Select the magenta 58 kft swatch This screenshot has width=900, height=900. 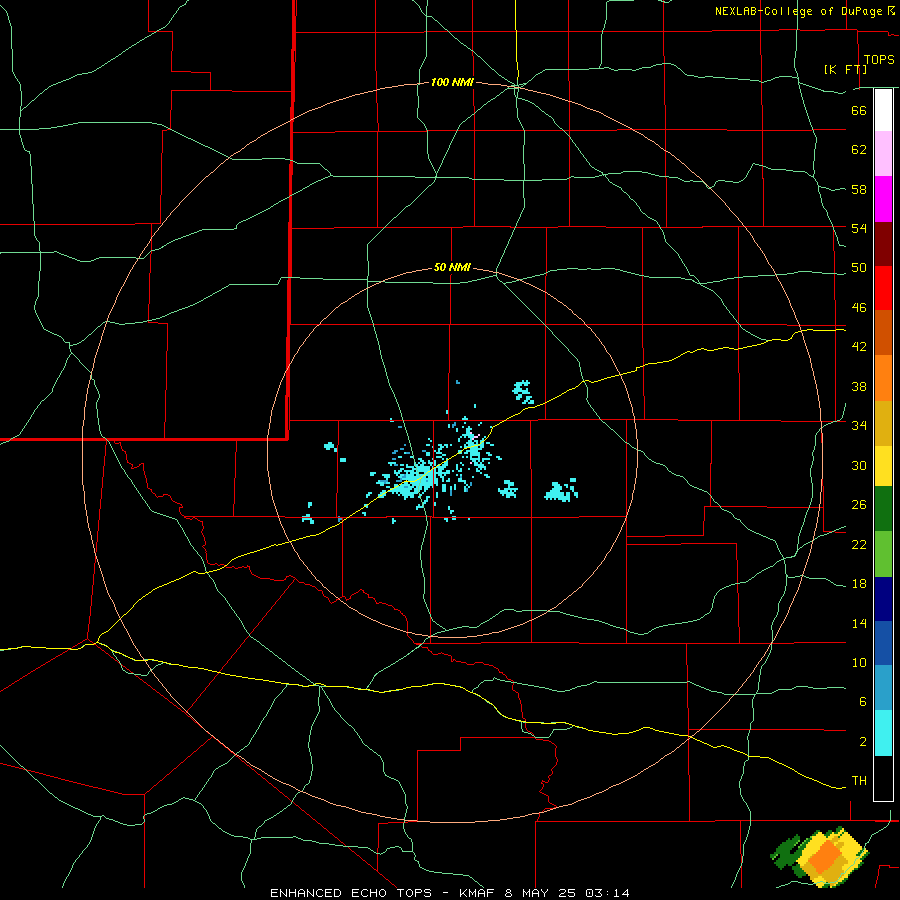pyautogui.click(x=883, y=199)
